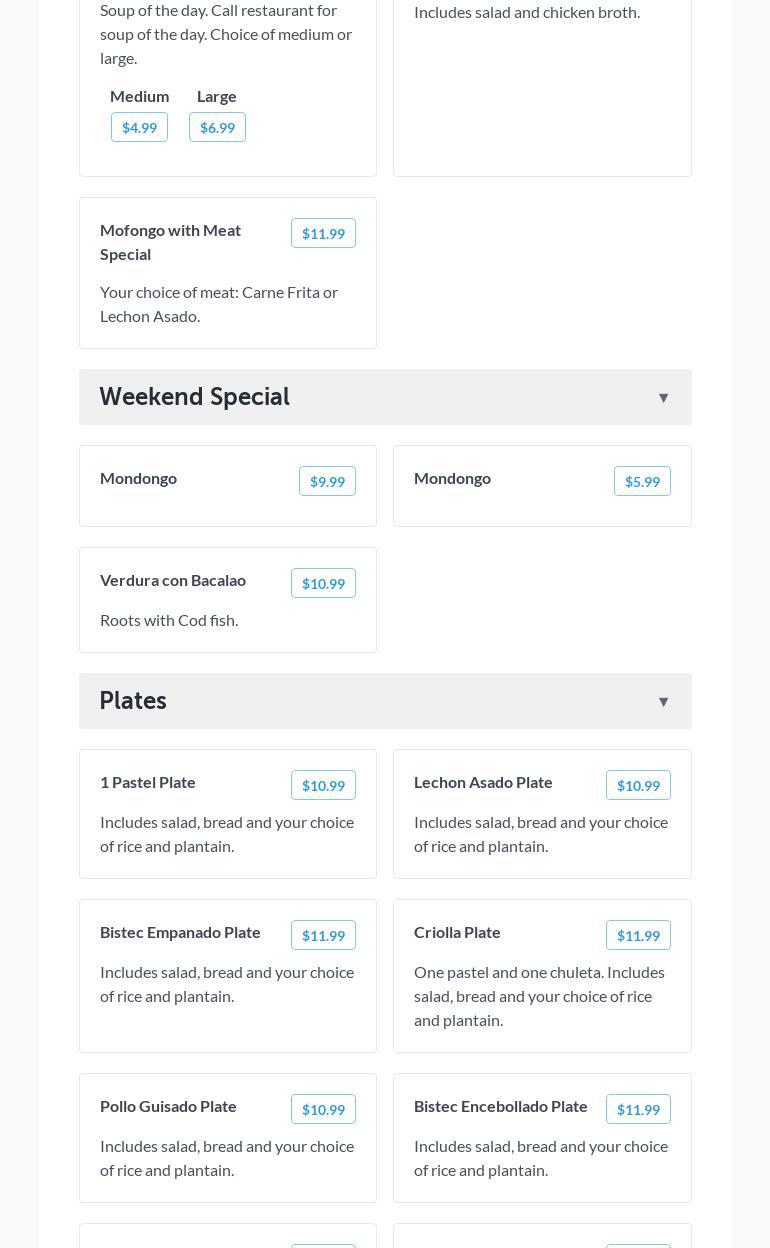Click the Bistec Empanado Plate price
Image resolution: width=770 pixels, height=1248 pixels.
[323, 935]
